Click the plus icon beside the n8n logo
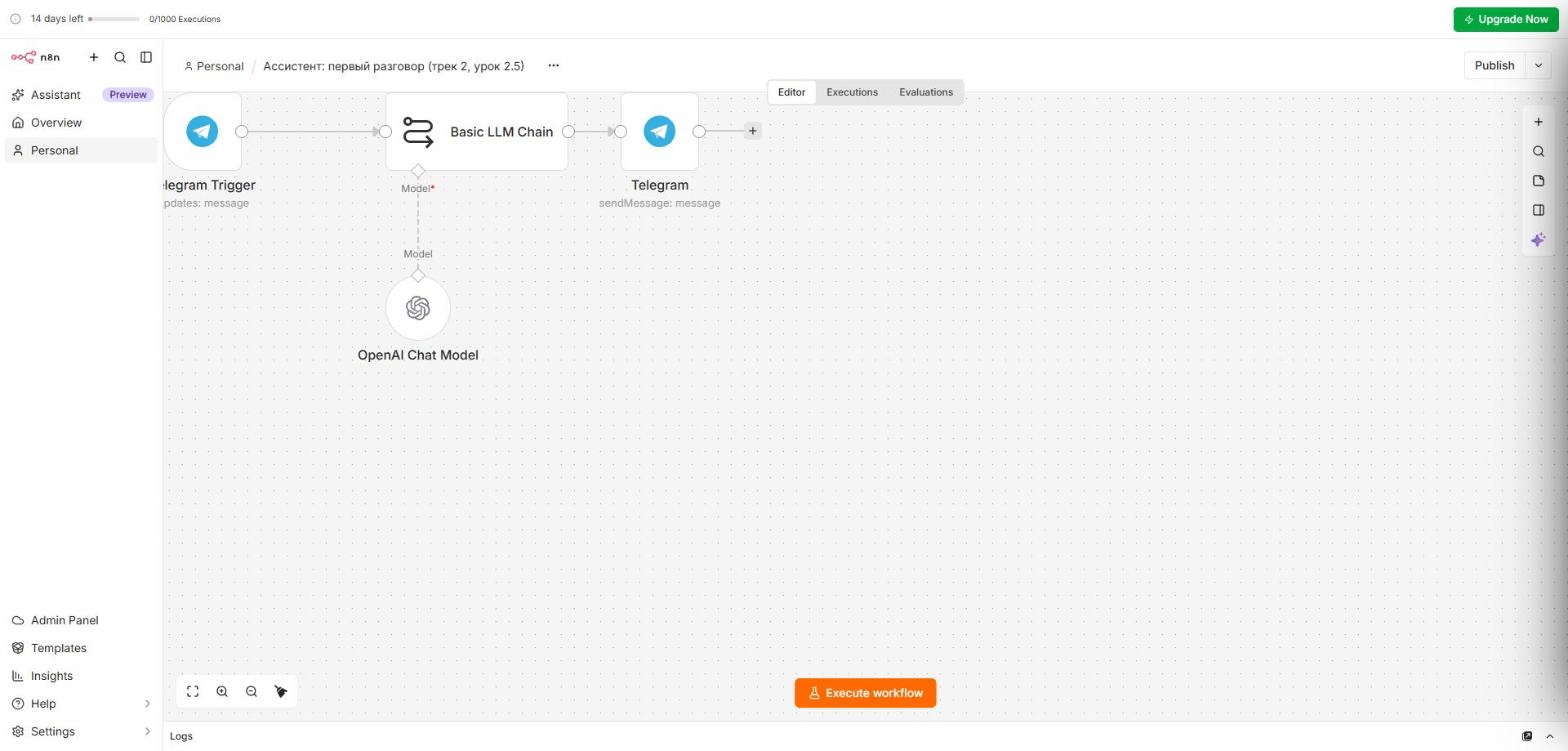The width and height of the screenshot is (1568, 751). (x=94, y=57)
